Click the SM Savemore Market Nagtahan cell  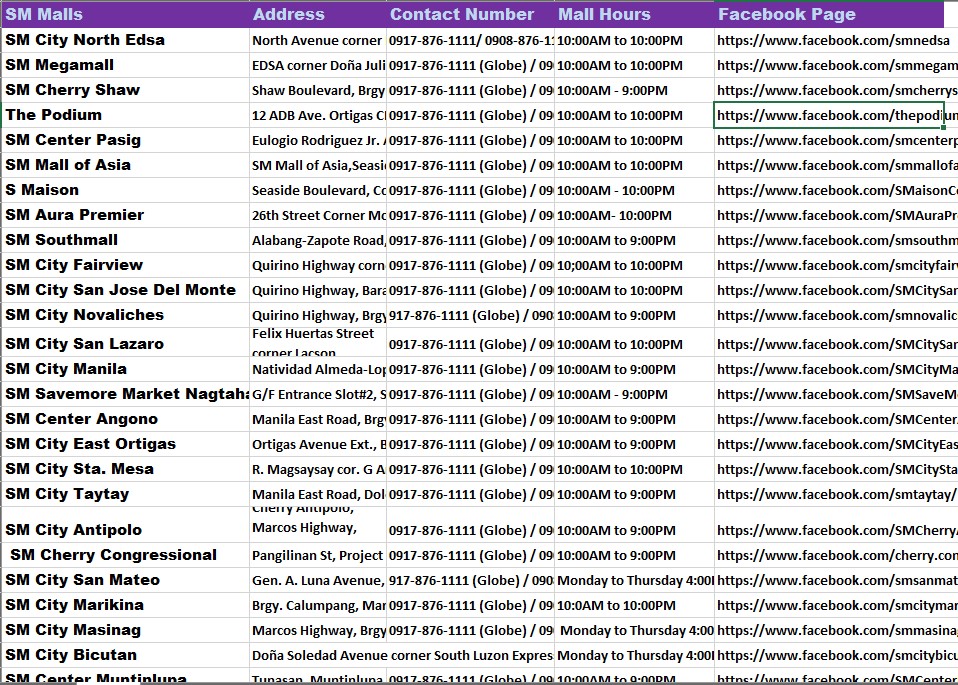pyautogui.click(x=125, y=395)
